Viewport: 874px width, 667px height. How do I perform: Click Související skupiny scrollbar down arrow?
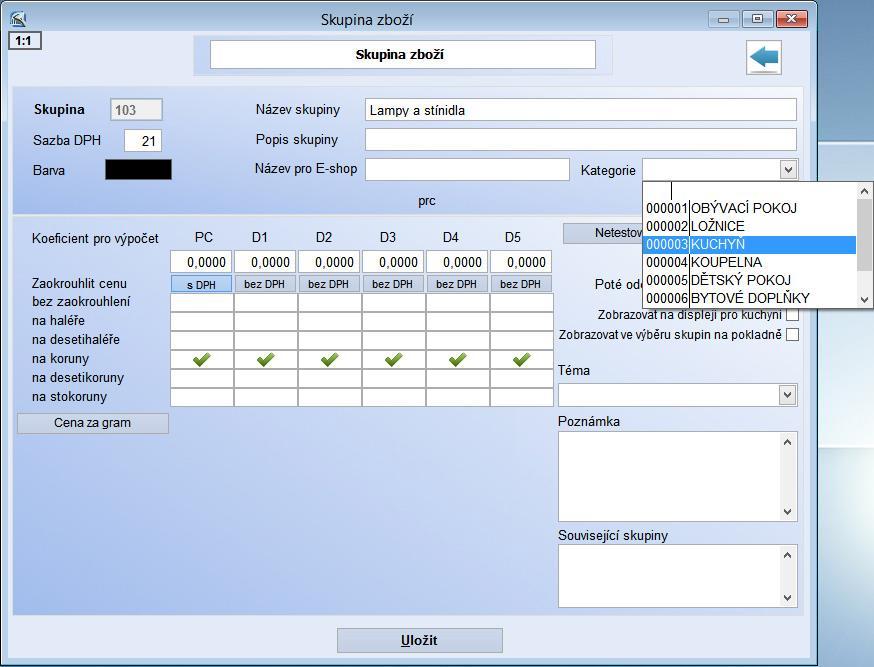pyautogui.click(x=788, y=598)
